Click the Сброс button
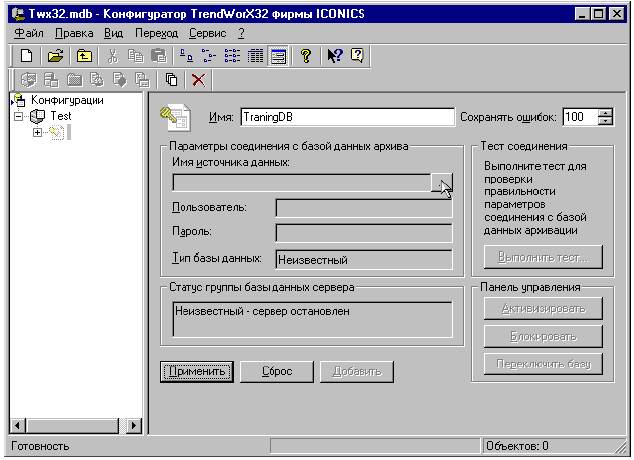Screen dimensions: 634x460 click(x=277, y=371)
